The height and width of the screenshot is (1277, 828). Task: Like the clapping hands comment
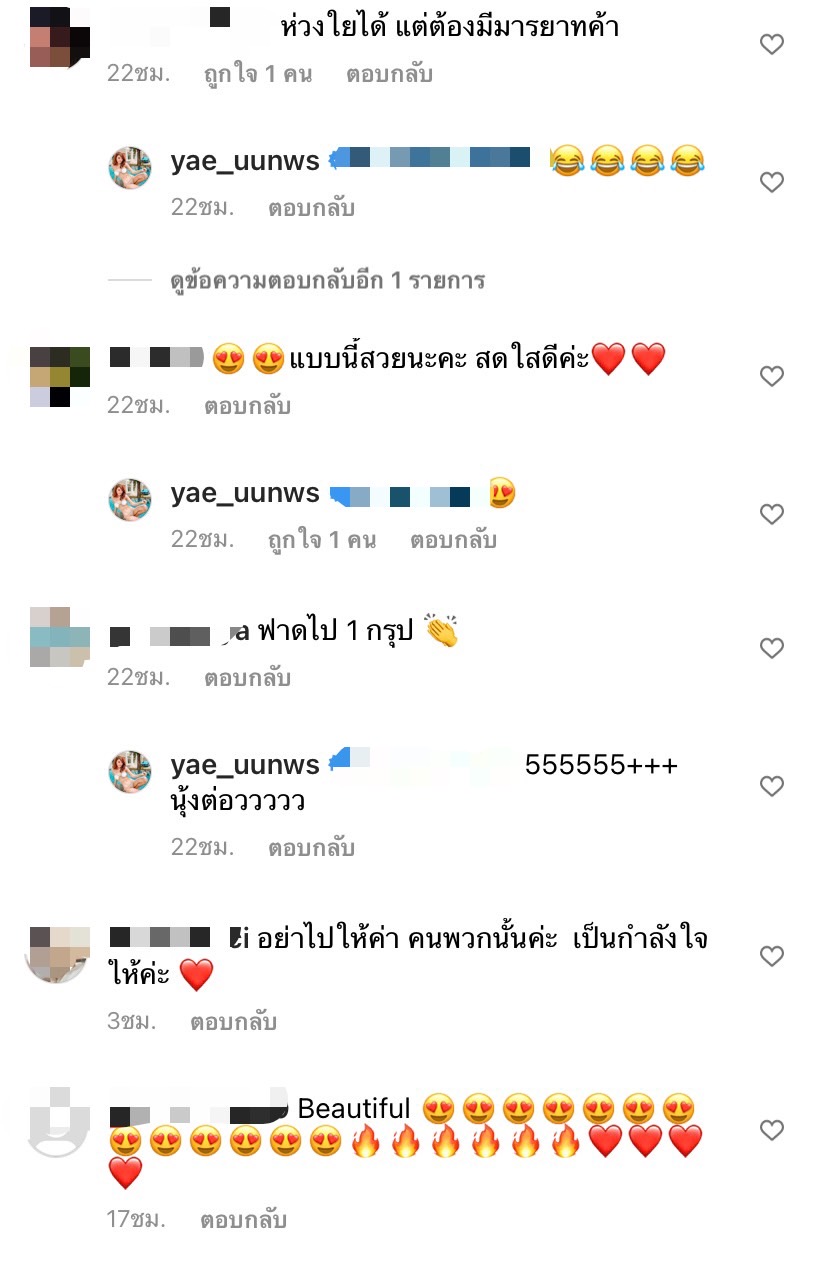772,648
